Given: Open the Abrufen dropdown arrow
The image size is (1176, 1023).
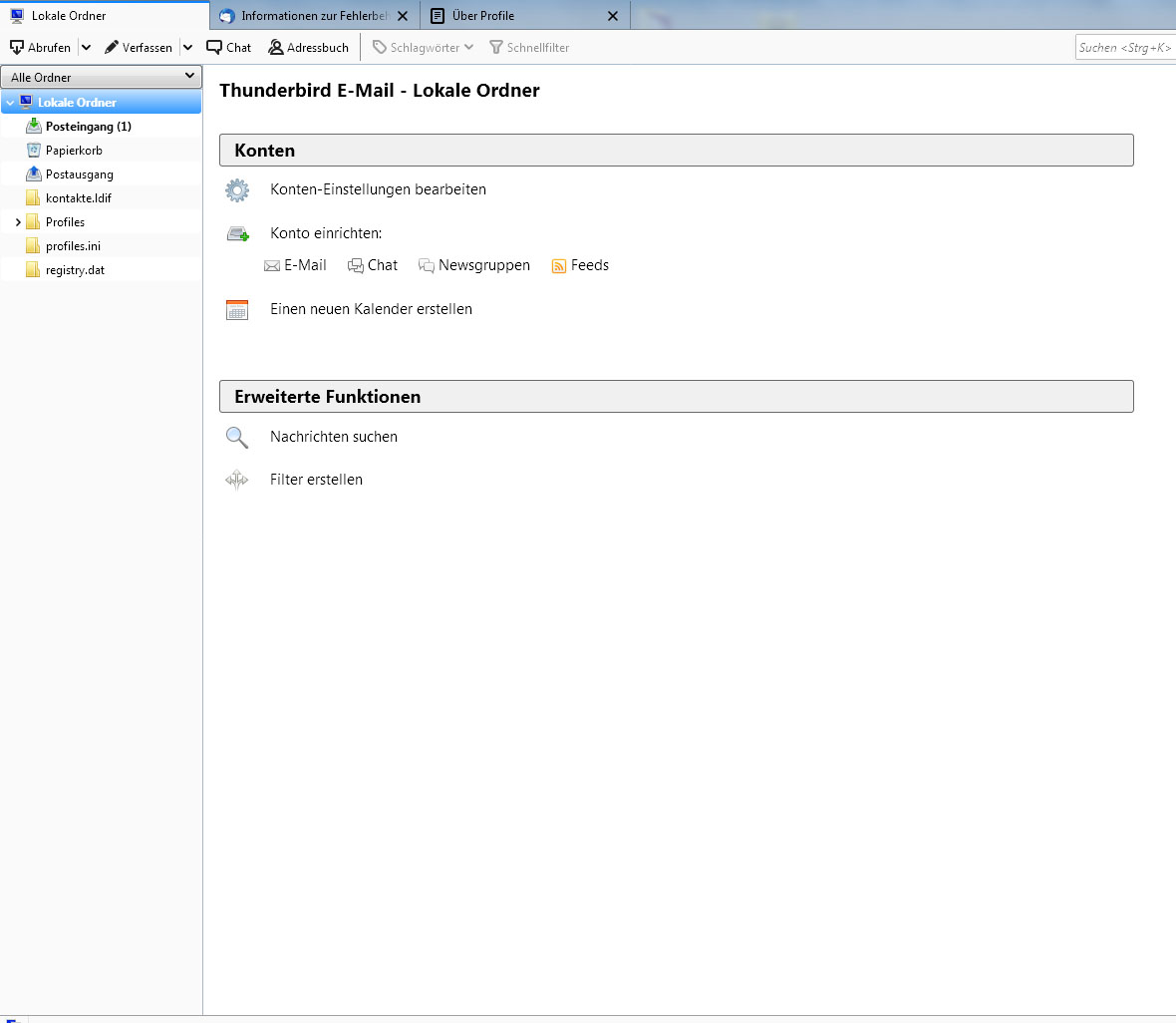Looking at the screenshot, I should [x=86, y=48].
